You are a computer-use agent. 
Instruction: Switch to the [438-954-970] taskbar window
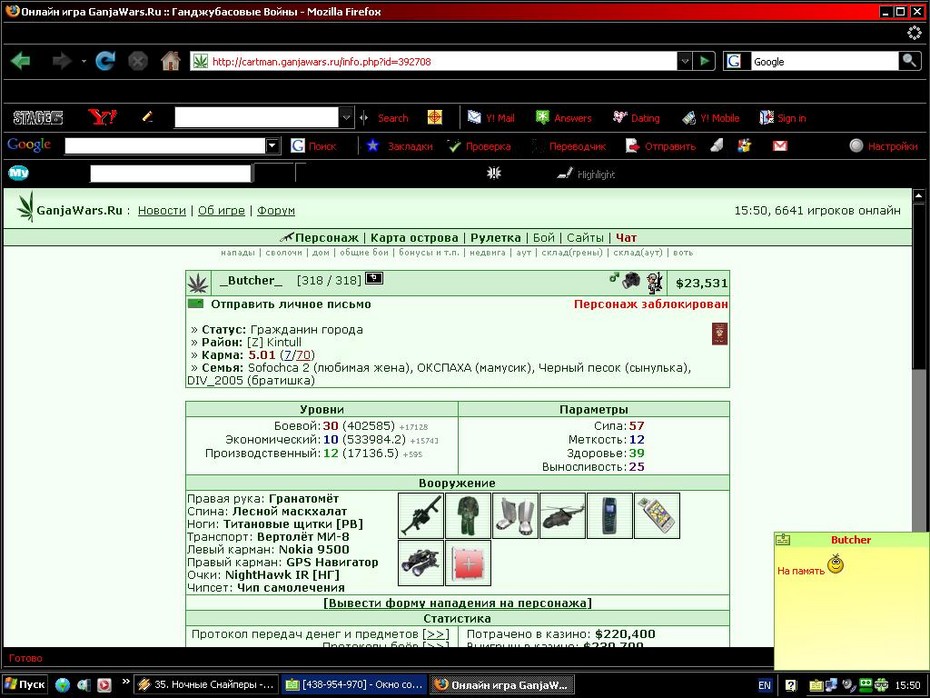355,684
